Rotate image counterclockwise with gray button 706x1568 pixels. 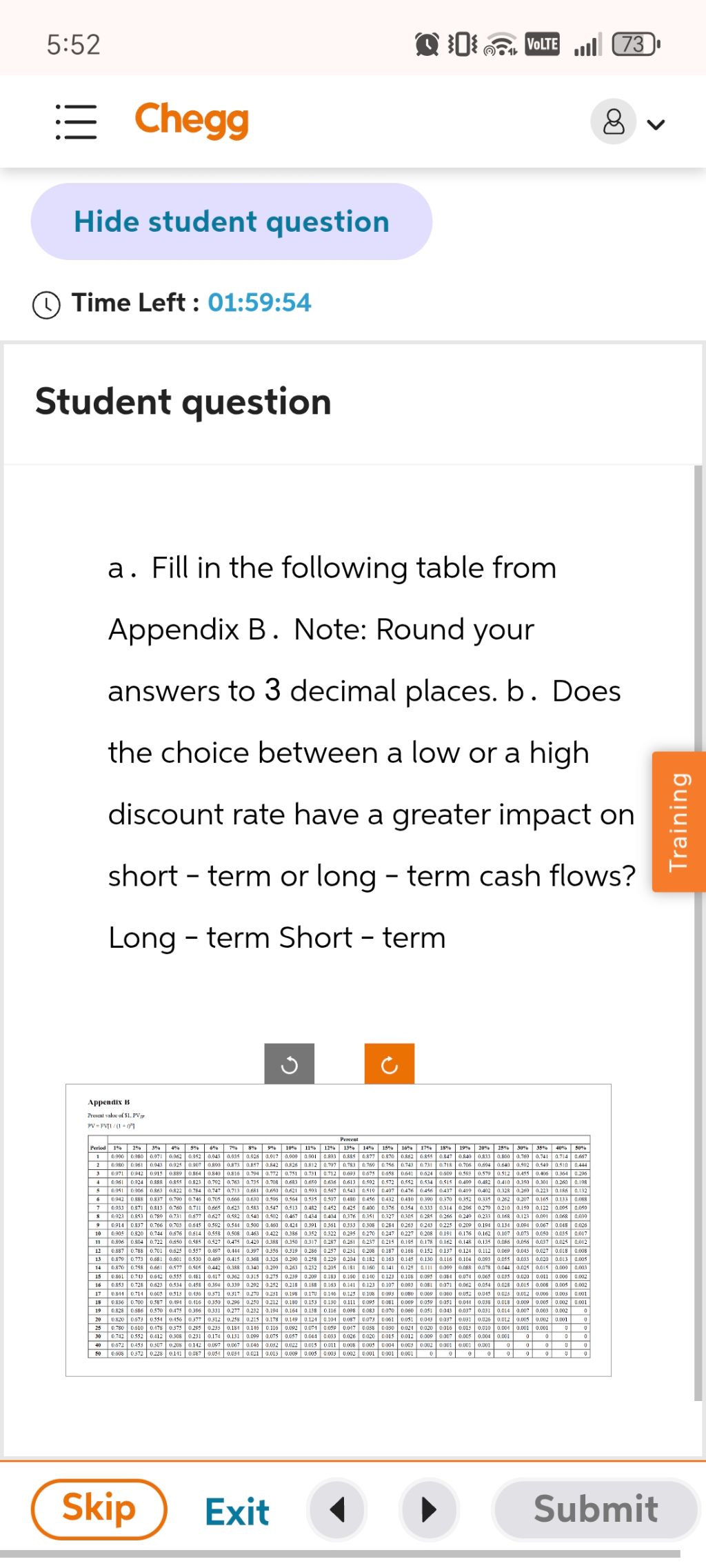click(290, 1064)
